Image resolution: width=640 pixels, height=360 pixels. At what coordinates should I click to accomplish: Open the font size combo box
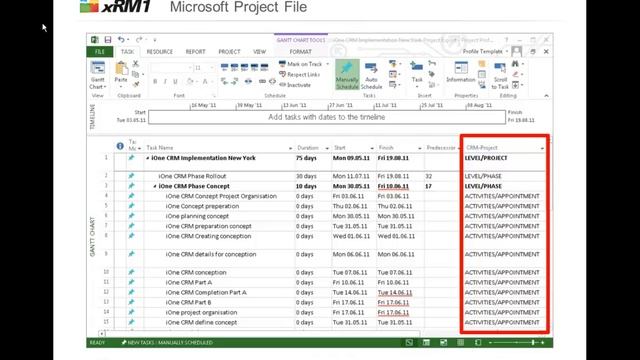pos(204,68)
